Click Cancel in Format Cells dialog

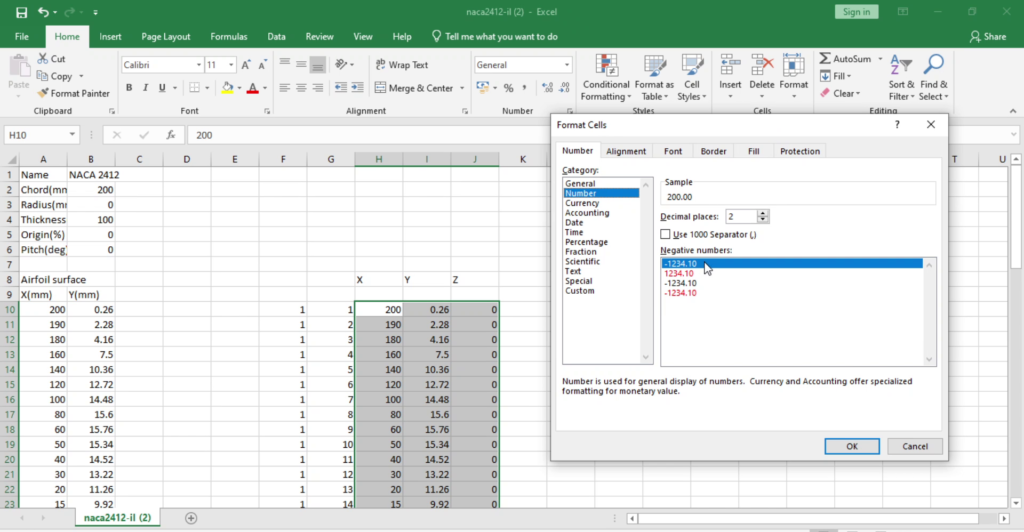pyautogui.click(x=914, y=446)
